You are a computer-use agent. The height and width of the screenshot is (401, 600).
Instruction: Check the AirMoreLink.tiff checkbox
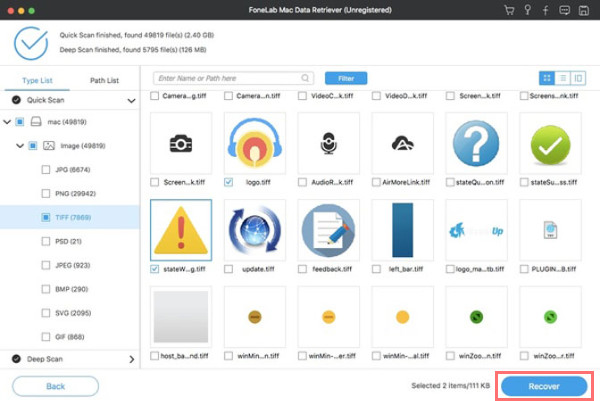pyautogui.click(x=376, y=182)
